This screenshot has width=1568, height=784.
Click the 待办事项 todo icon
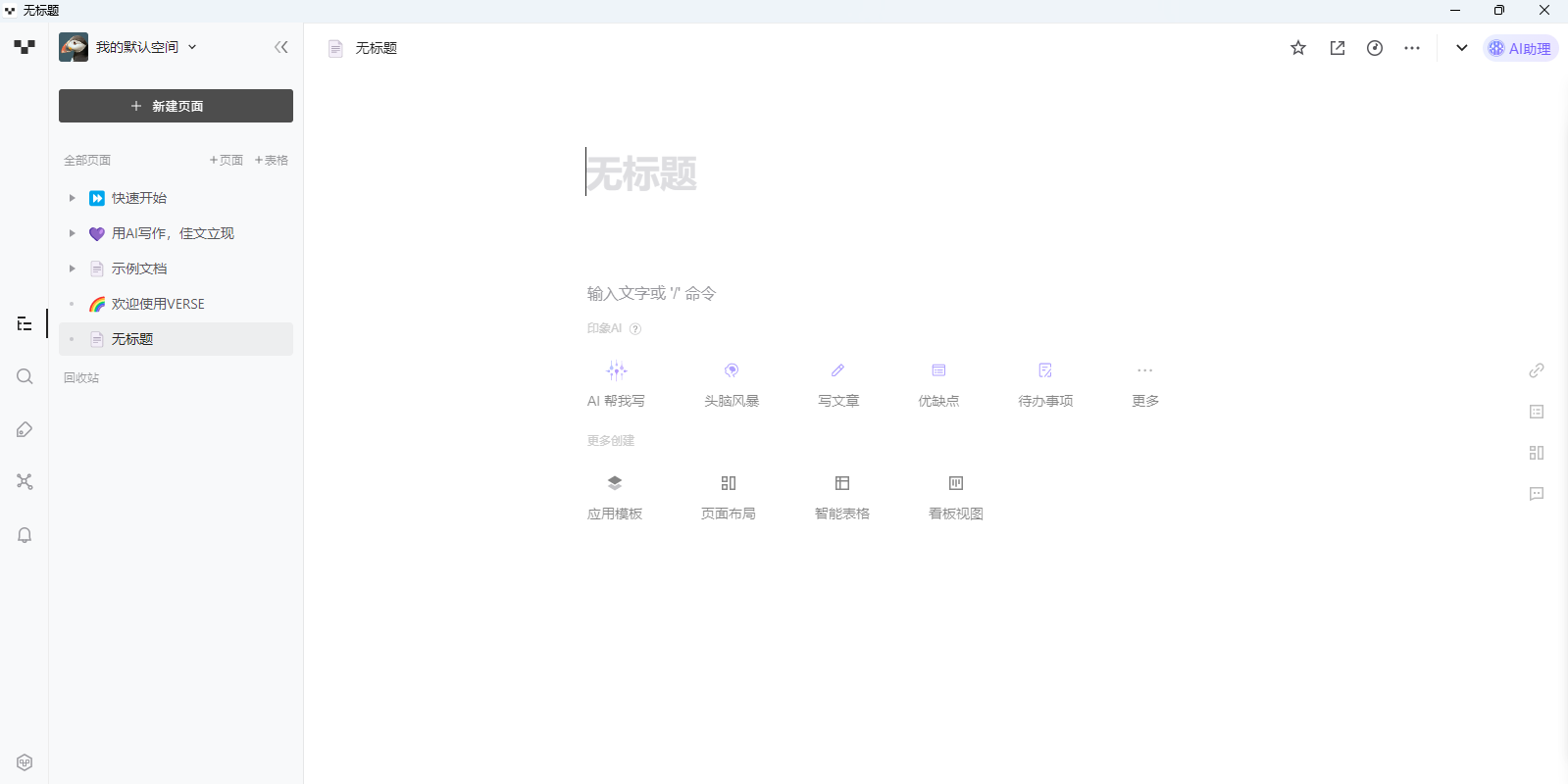pos(1045,370)
